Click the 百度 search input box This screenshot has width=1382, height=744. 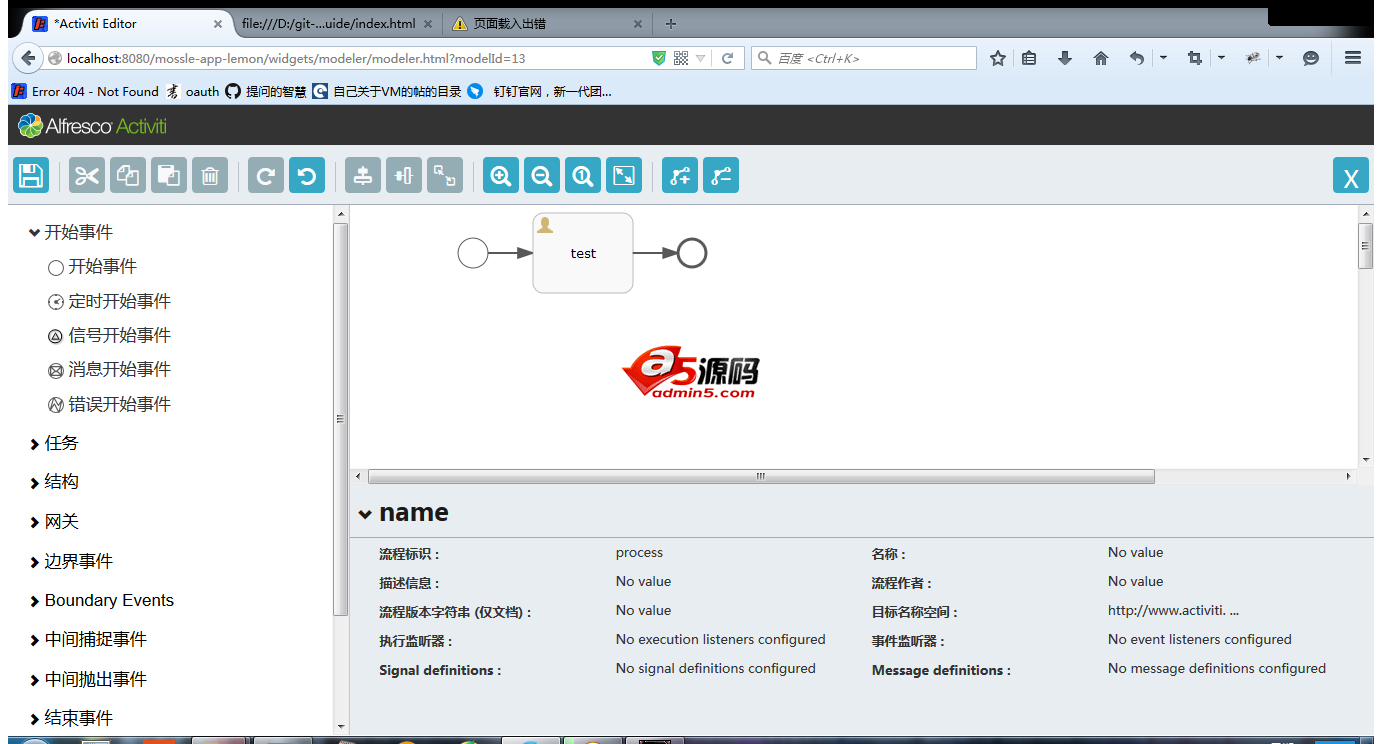point(872,58)
